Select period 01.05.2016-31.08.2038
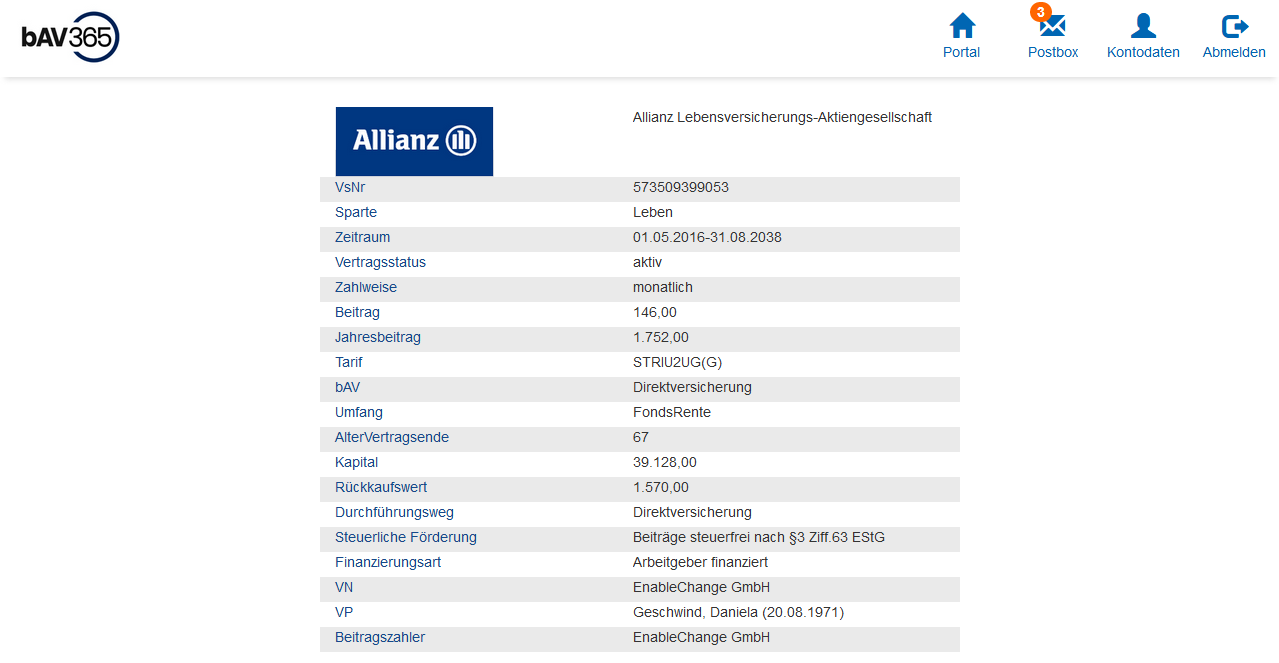Image resolution: width=1279 pixels, height=663 pixels. tap(707, 238)
